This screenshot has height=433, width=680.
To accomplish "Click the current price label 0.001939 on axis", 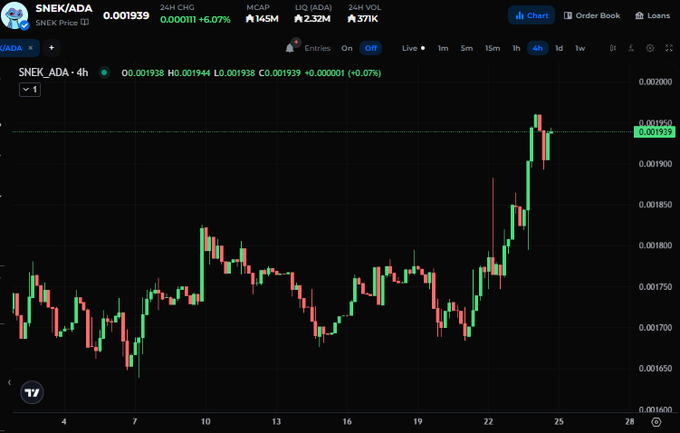I will 655,132.
